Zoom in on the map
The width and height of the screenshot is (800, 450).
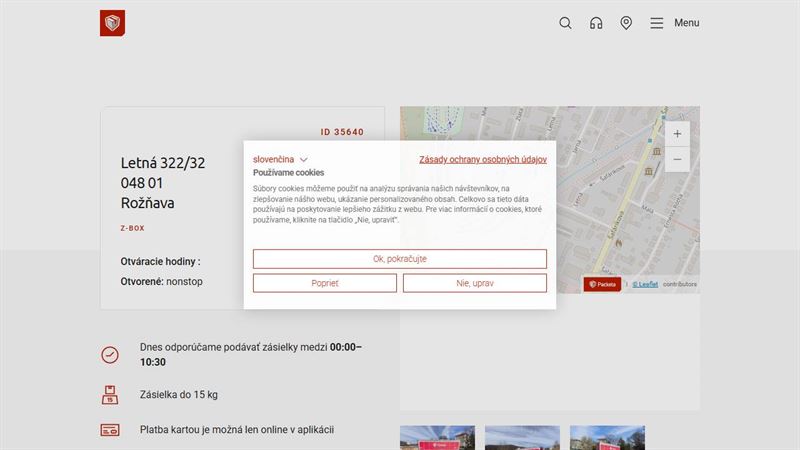677,134
